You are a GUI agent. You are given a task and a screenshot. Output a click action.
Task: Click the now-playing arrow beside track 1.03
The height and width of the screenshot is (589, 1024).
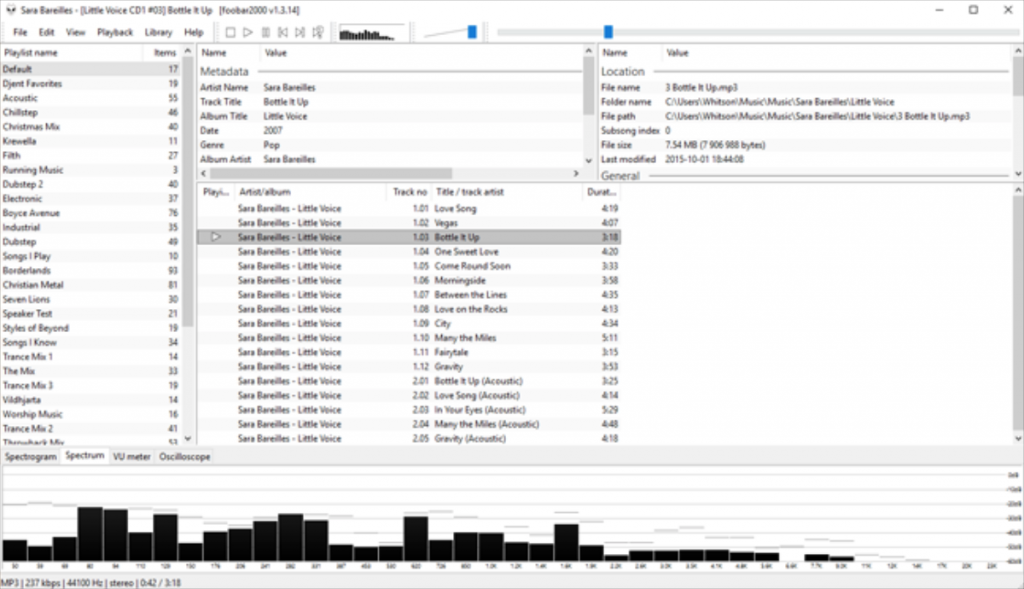tap(216, 237)
